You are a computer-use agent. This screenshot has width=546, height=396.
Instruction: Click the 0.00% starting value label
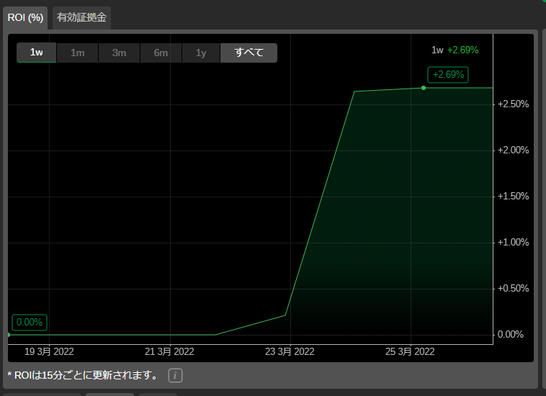pos(29,322)
